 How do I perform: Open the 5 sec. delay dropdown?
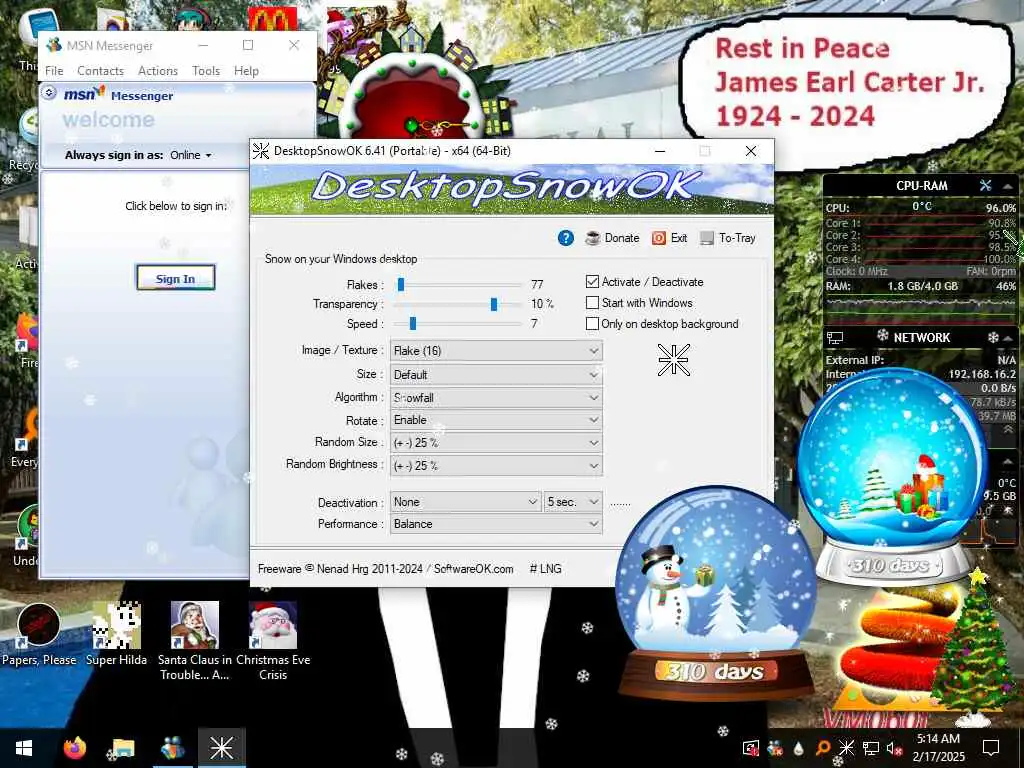coord(573,502)
